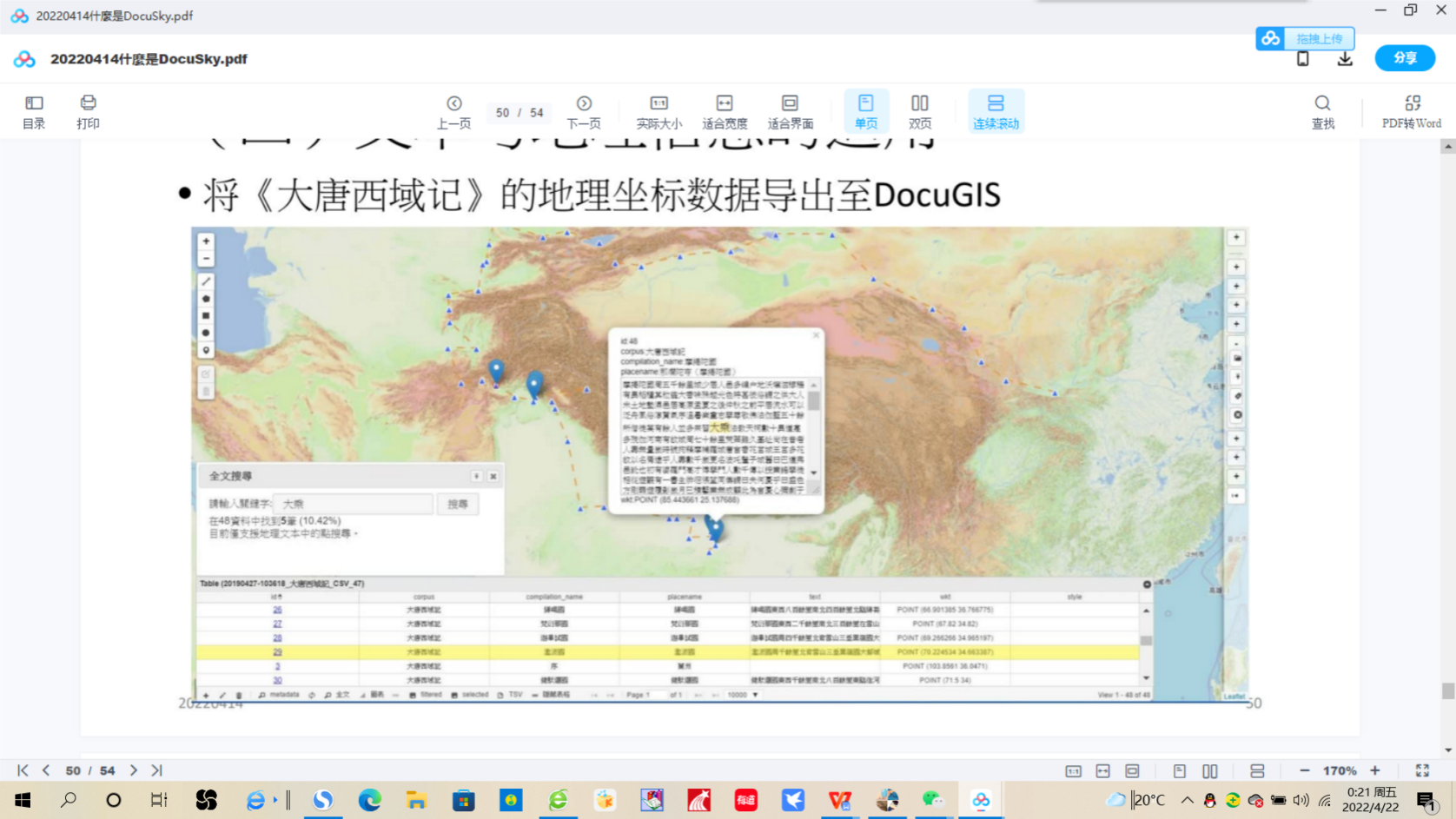Enable 单页 single page mode
1456x819 pixels.
(x=866, y=112)
